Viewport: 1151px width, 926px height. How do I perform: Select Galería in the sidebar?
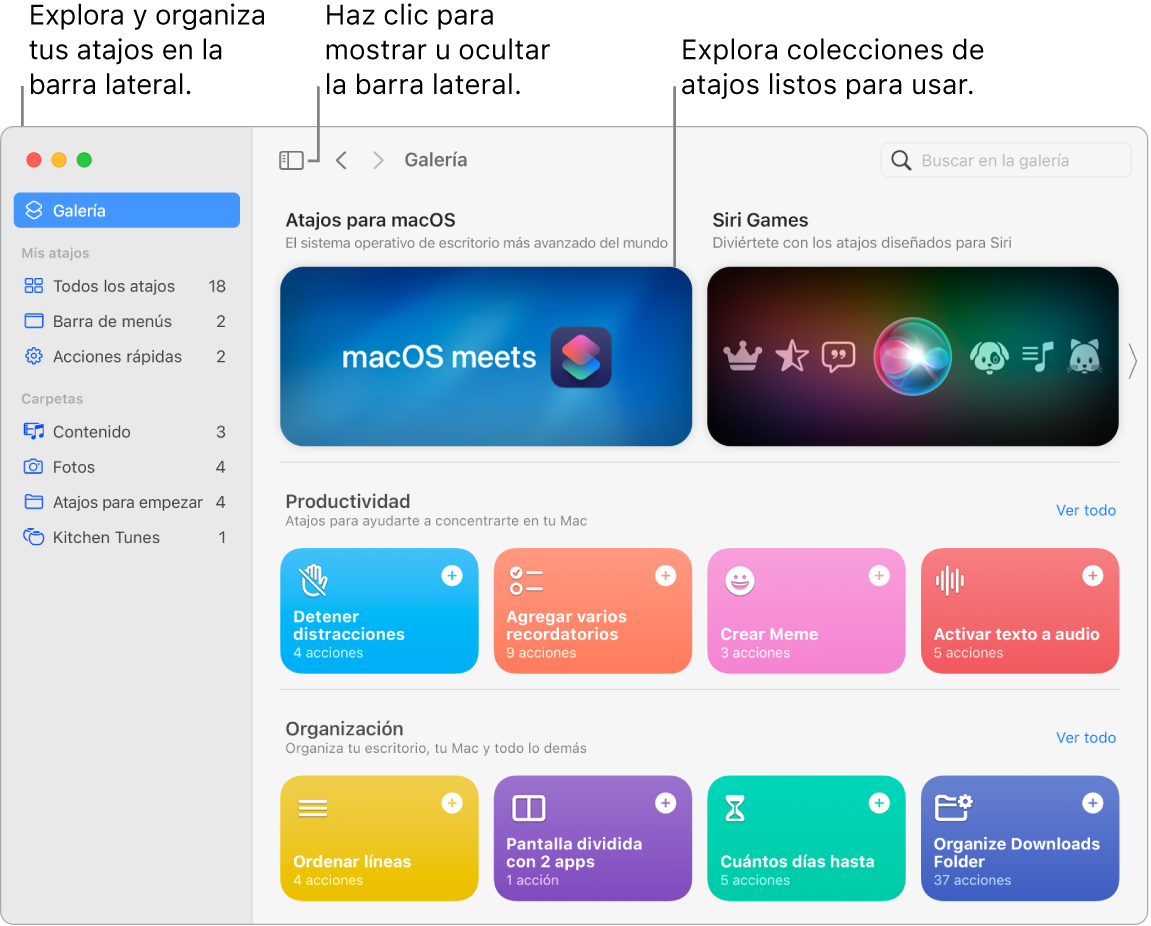[x=127, y=211]
